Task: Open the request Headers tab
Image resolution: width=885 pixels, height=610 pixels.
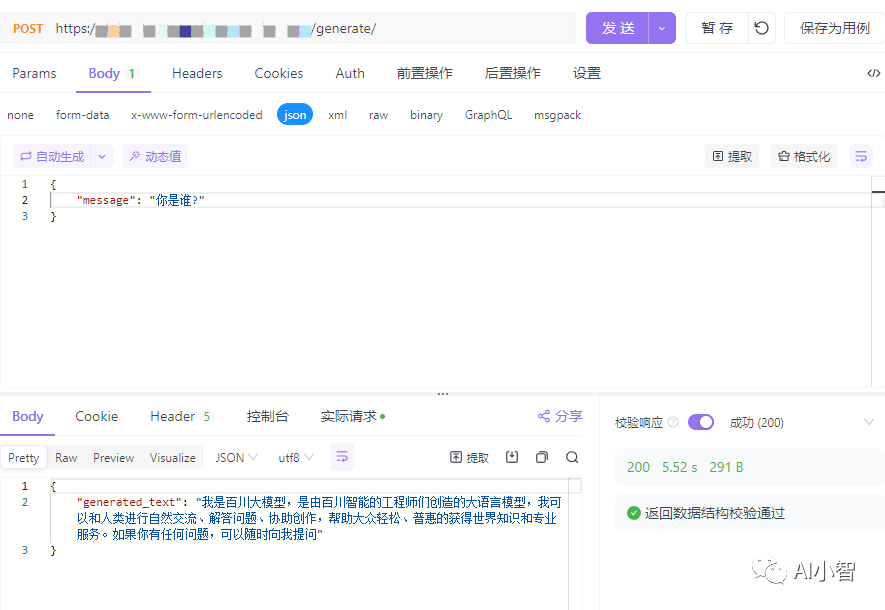Action: [197, 73]
